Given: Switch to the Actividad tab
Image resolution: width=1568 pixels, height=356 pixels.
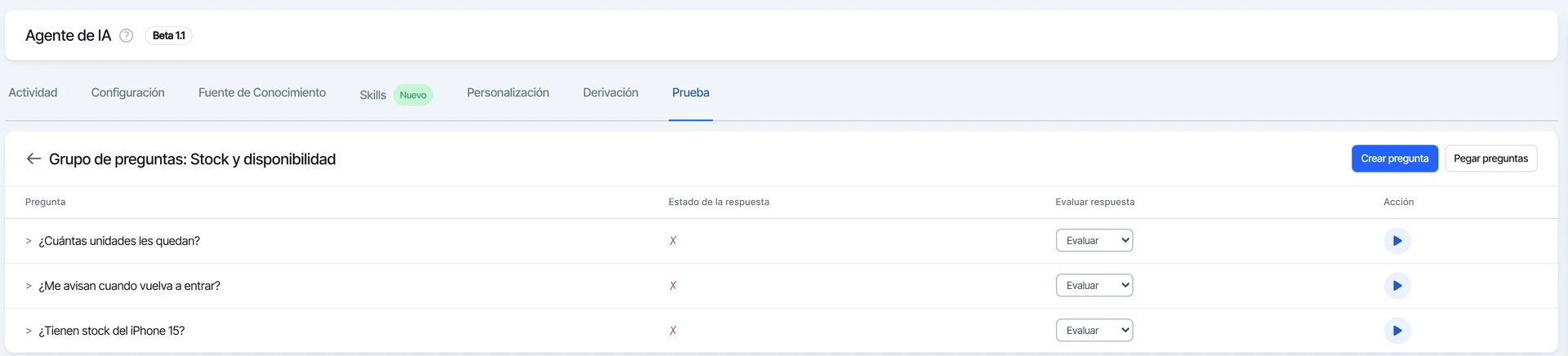Looking at the screenshot, I should (x=33, y=93).
